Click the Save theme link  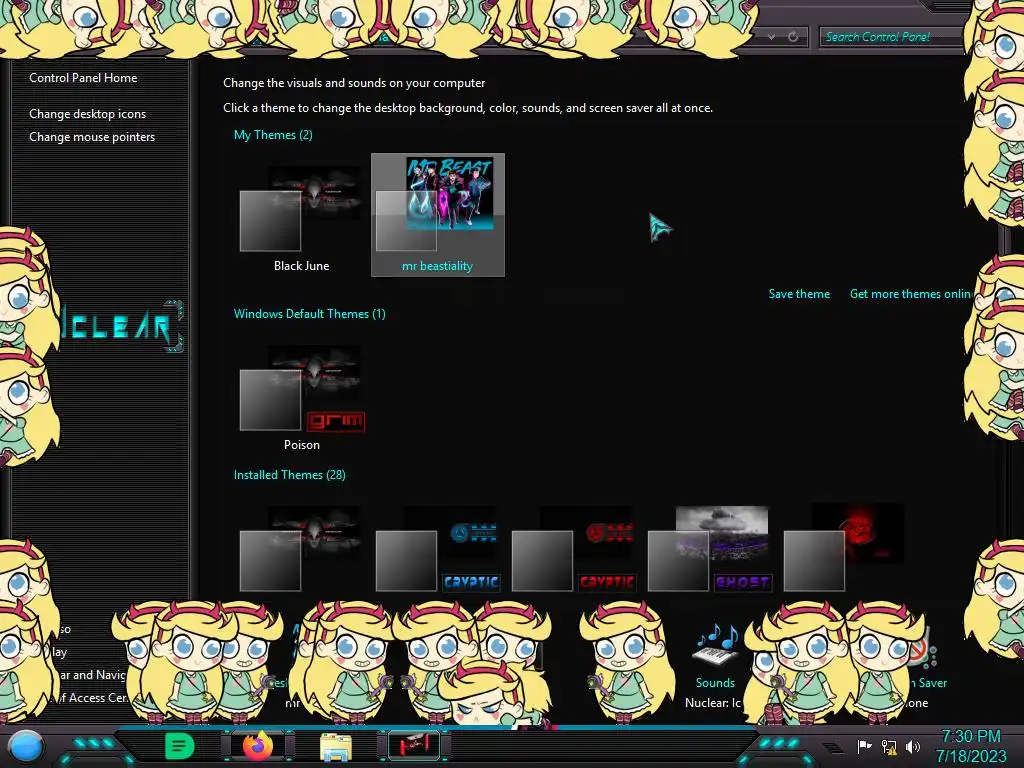799,294
